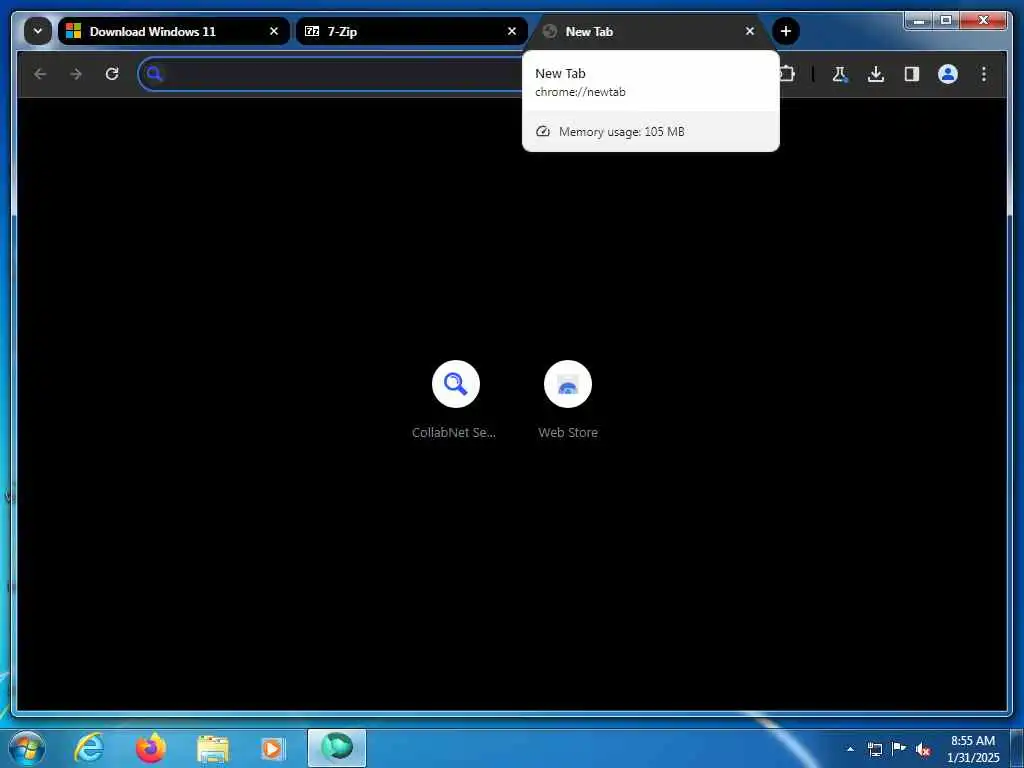
Task: Close the Download Windows 11 tab
Action: (274, 31)
